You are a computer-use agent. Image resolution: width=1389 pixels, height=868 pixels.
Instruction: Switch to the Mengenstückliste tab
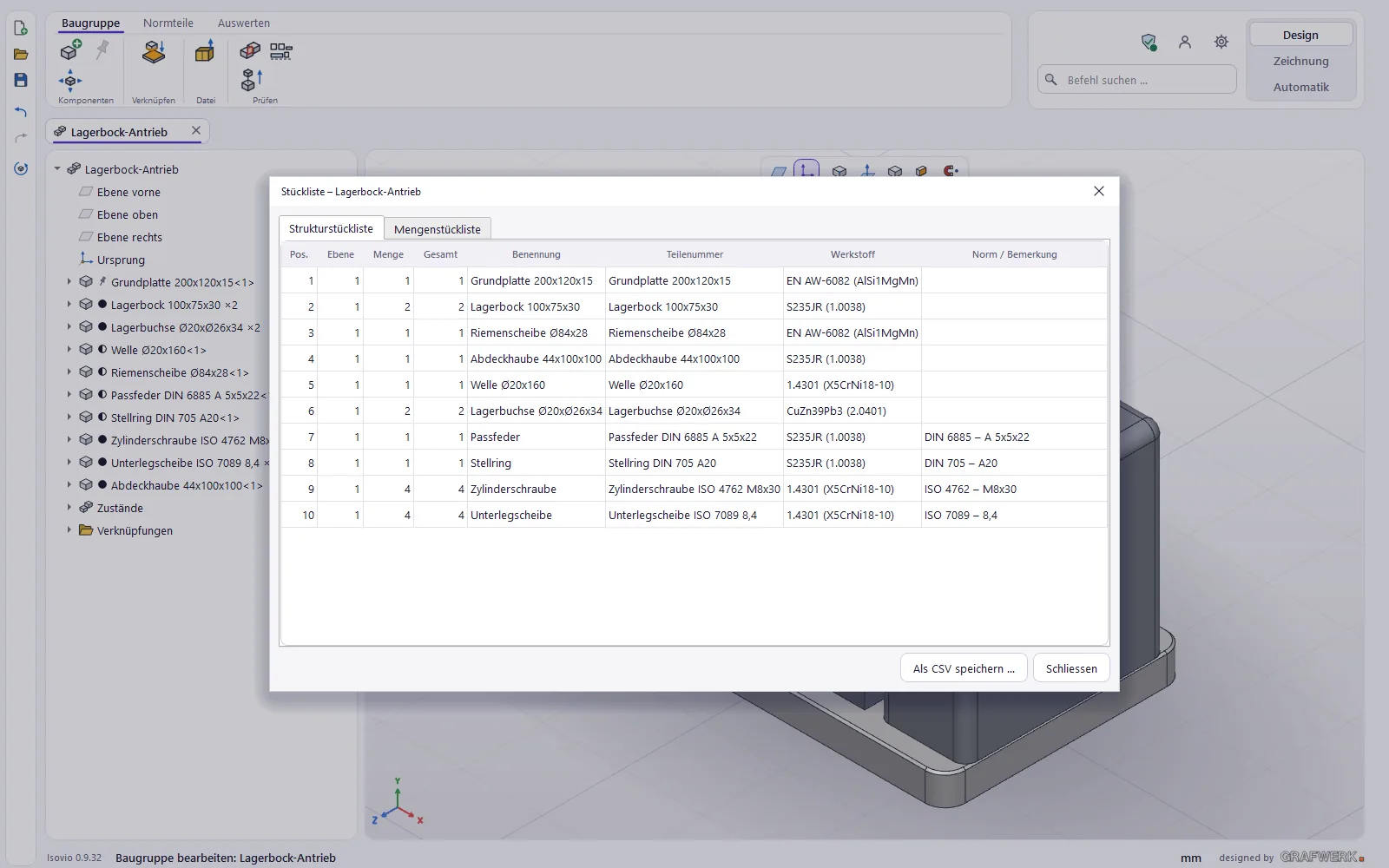click(x=438, y=229)
